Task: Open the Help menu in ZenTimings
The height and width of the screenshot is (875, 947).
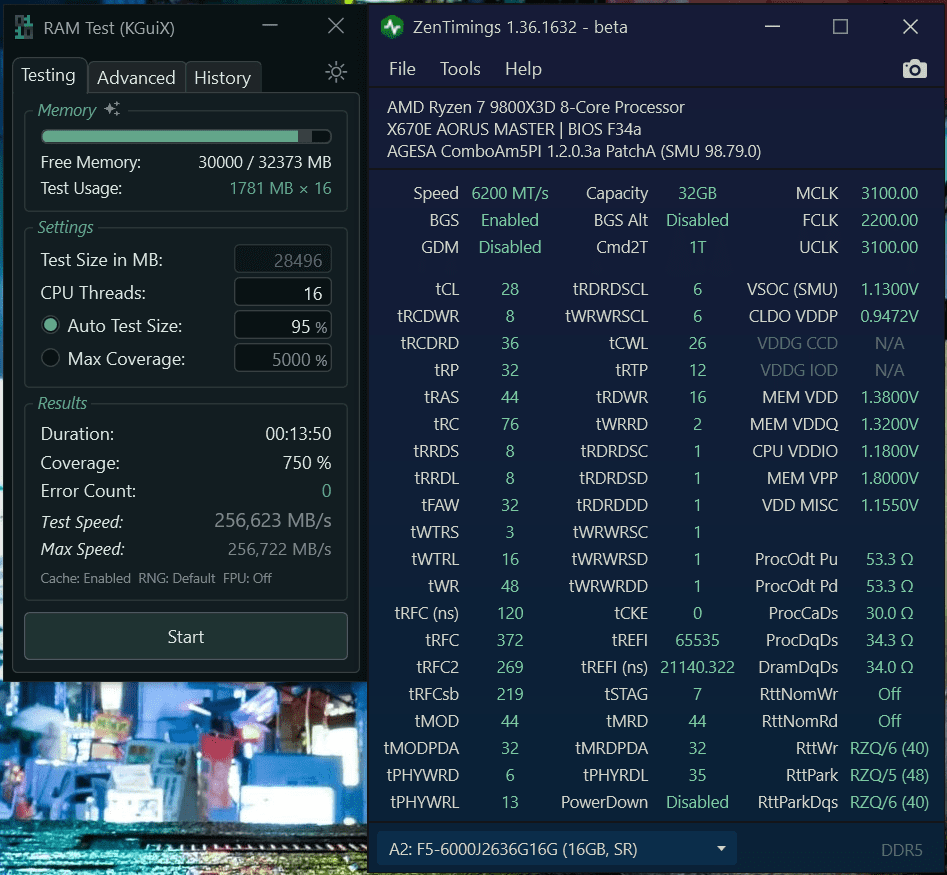Action: pyautogui.click(x=523, y=69)
